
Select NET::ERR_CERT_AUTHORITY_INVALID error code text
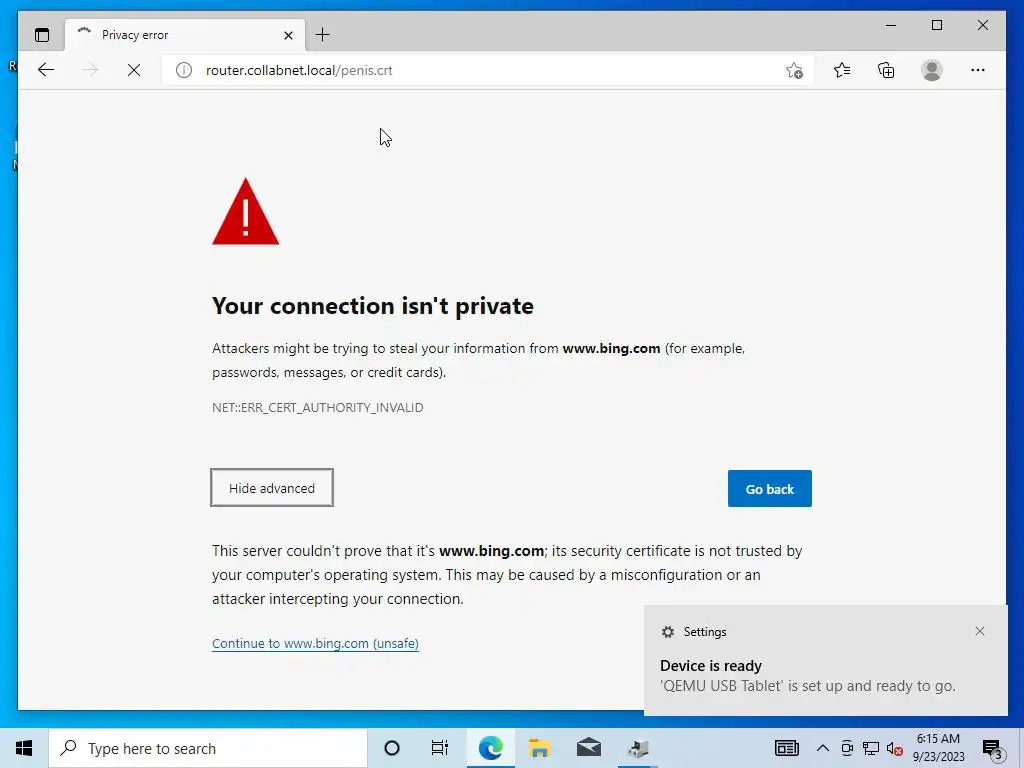click(317, 408)
